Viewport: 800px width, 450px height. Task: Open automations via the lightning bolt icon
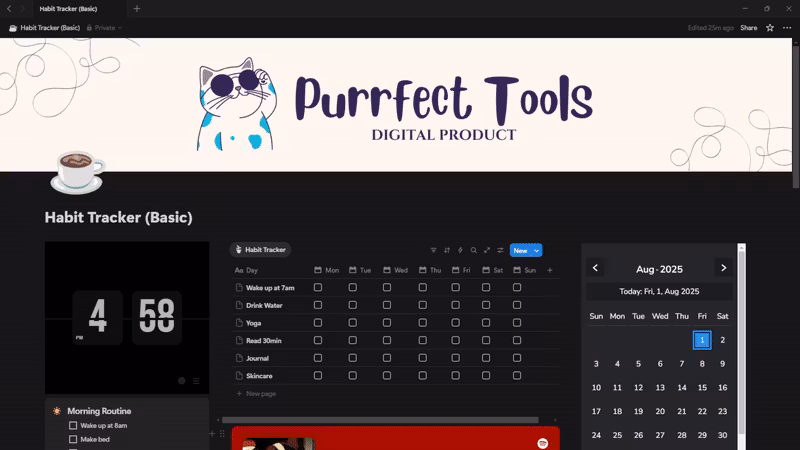(460, 250)
